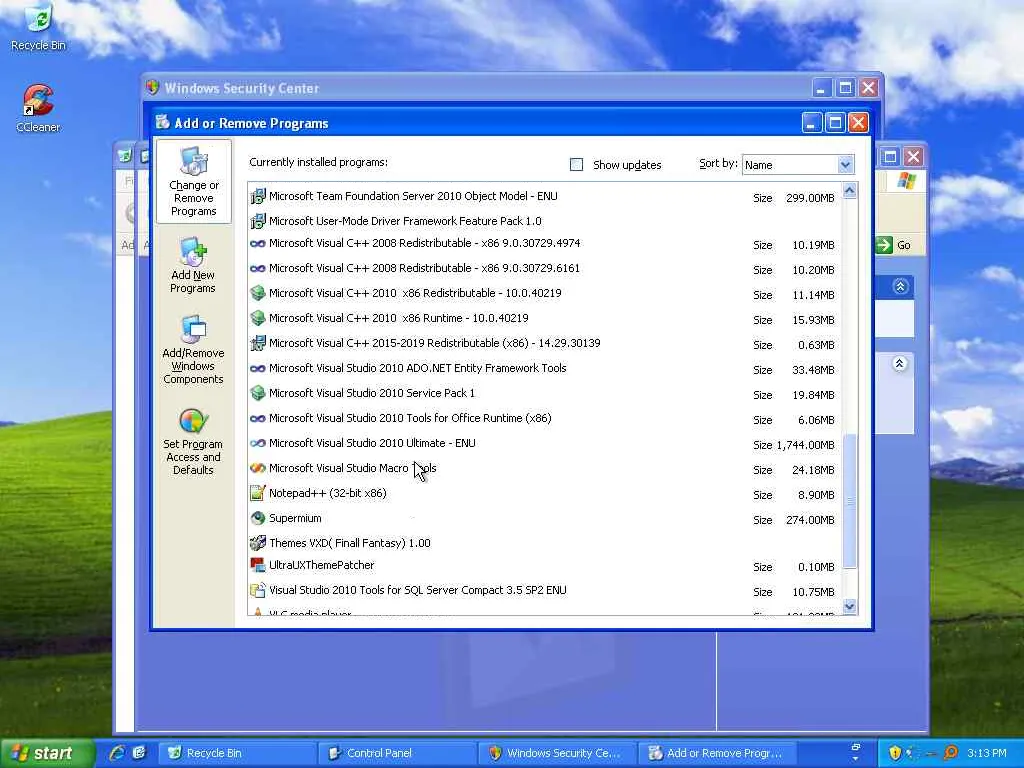This screenshot has width=1024, height=768.
Task: Click the Supermium program icon
Action: pos(258,519)
